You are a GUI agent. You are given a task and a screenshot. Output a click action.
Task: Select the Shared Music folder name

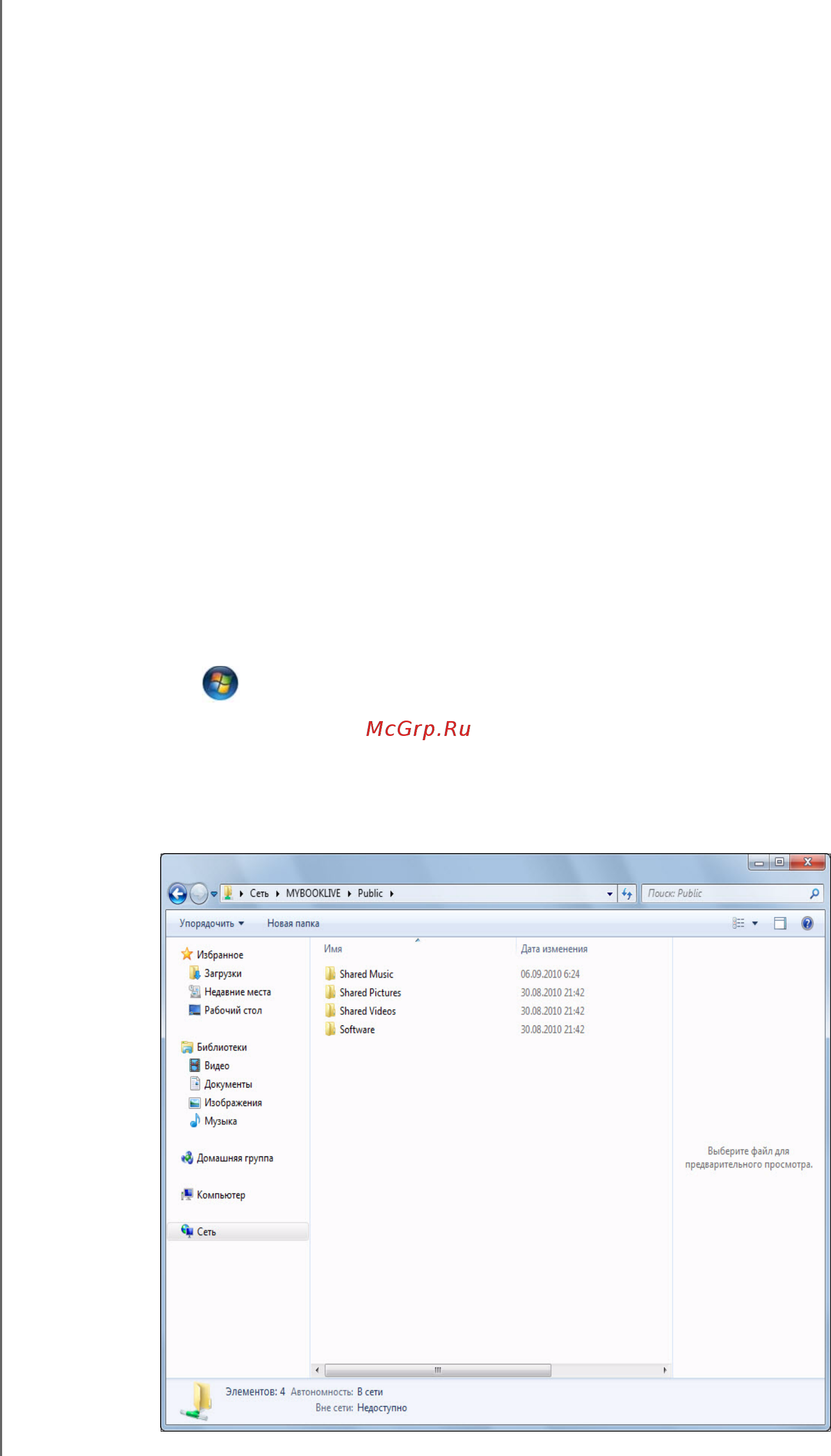click(366, 975)
